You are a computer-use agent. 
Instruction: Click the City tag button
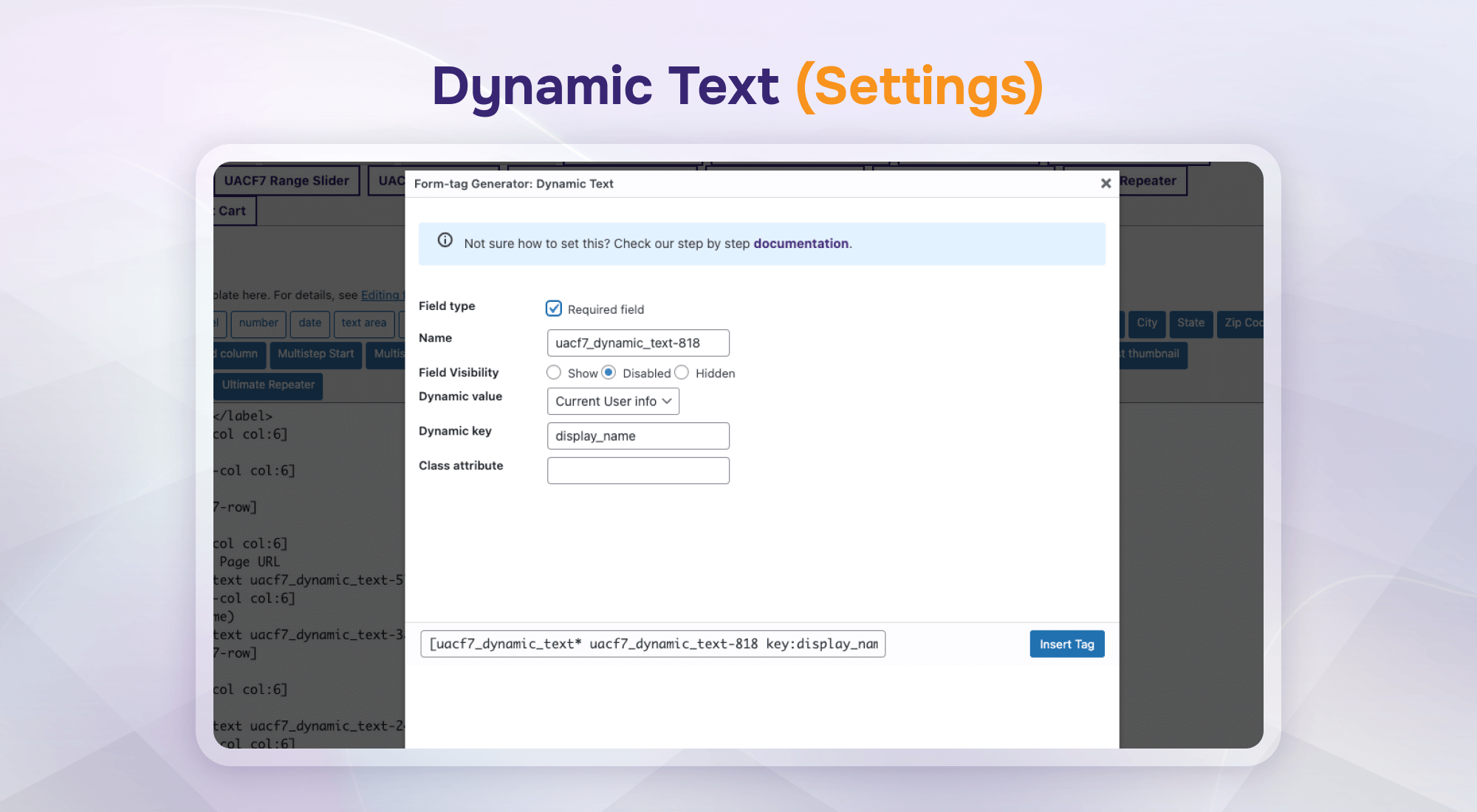1147,323
